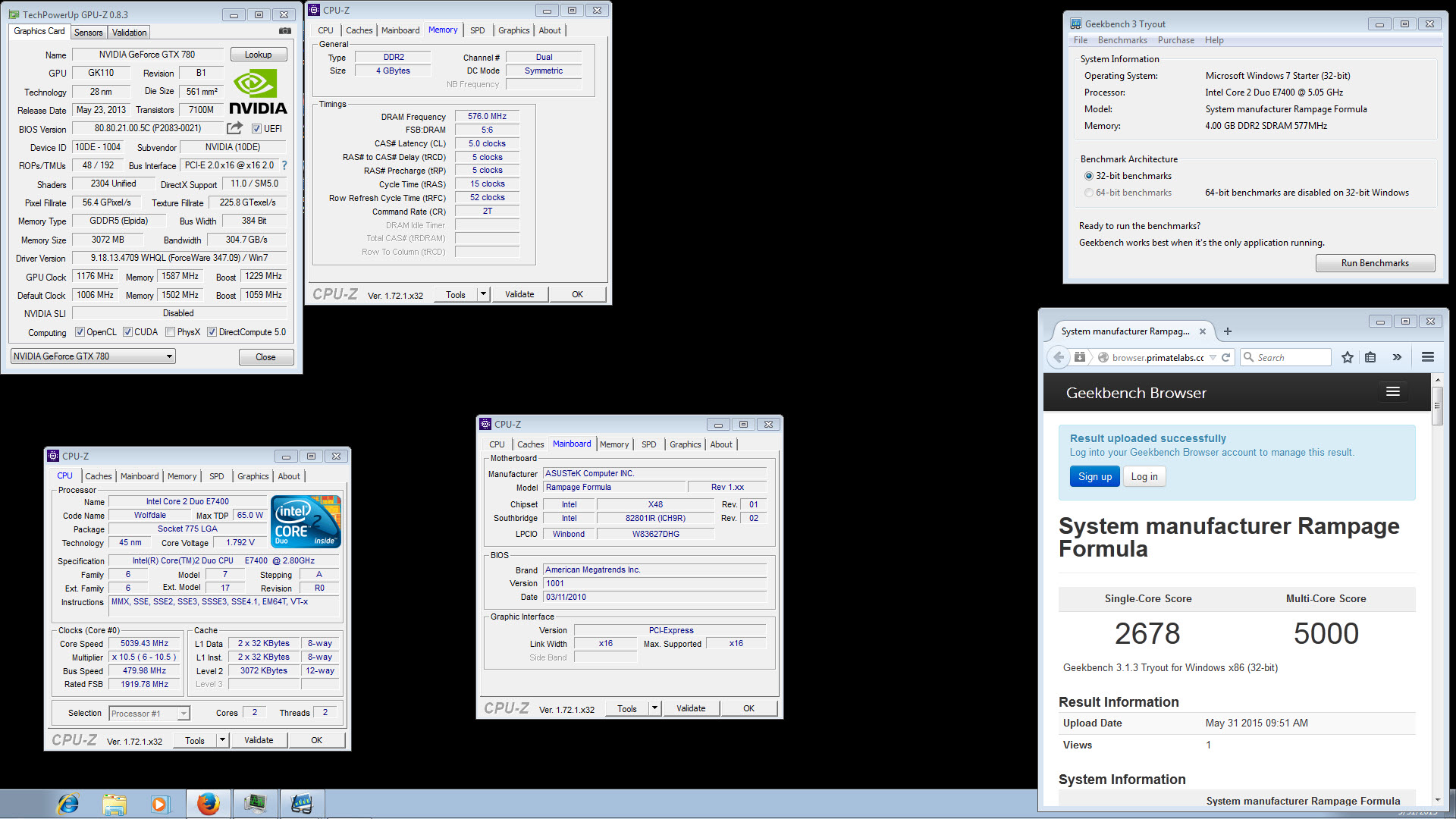Select the 64-bit benchmarks radio button
Viewport: 1456px width, 819px height.
(1089, 193)
